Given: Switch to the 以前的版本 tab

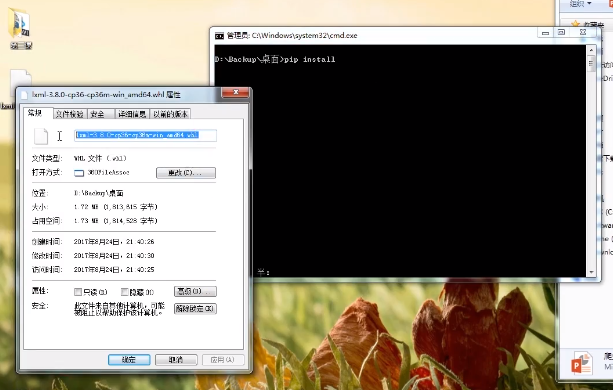Looking at the screenshot, I should pyautogui.click(x=170, y=114).
